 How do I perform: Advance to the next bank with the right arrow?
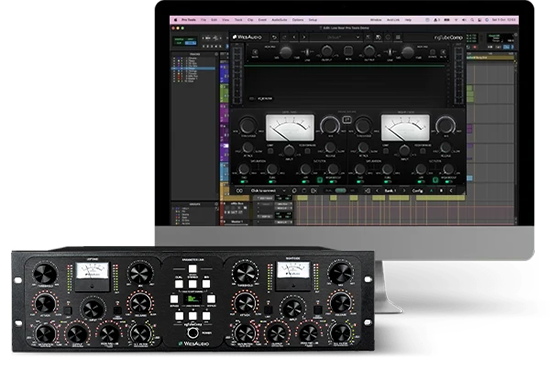[404, 190]
